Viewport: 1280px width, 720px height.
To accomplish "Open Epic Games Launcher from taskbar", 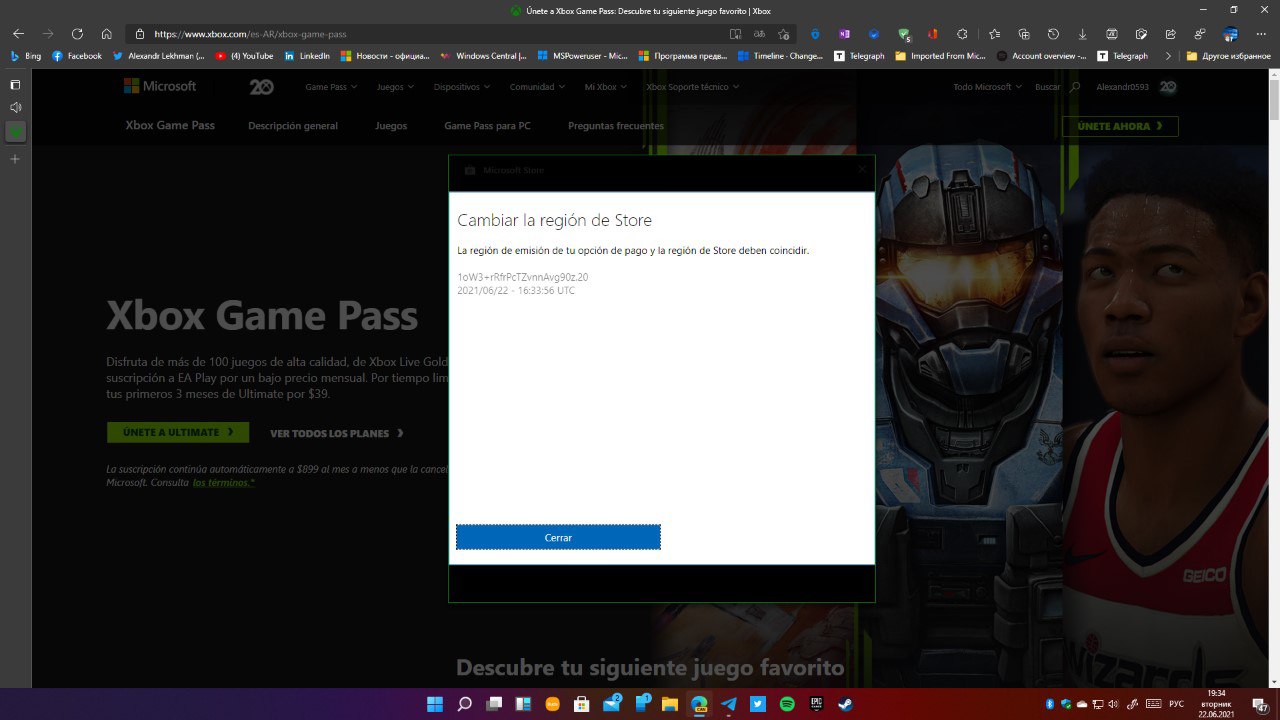I will tap(816, 704).
